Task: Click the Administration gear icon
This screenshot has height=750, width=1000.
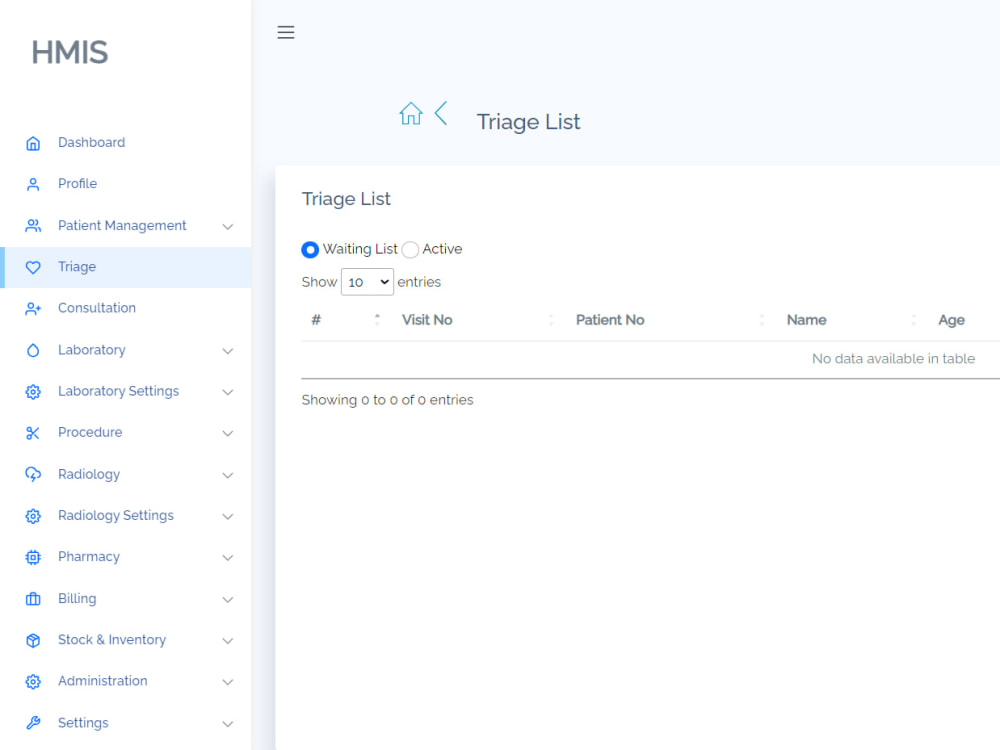Action: (x=33, y=682)
